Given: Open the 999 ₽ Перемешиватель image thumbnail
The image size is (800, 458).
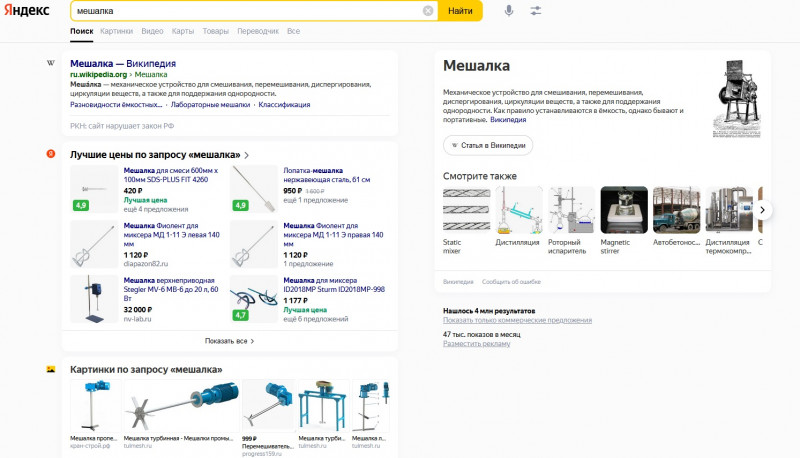Looking at the screenshot, I should (269, 406).
